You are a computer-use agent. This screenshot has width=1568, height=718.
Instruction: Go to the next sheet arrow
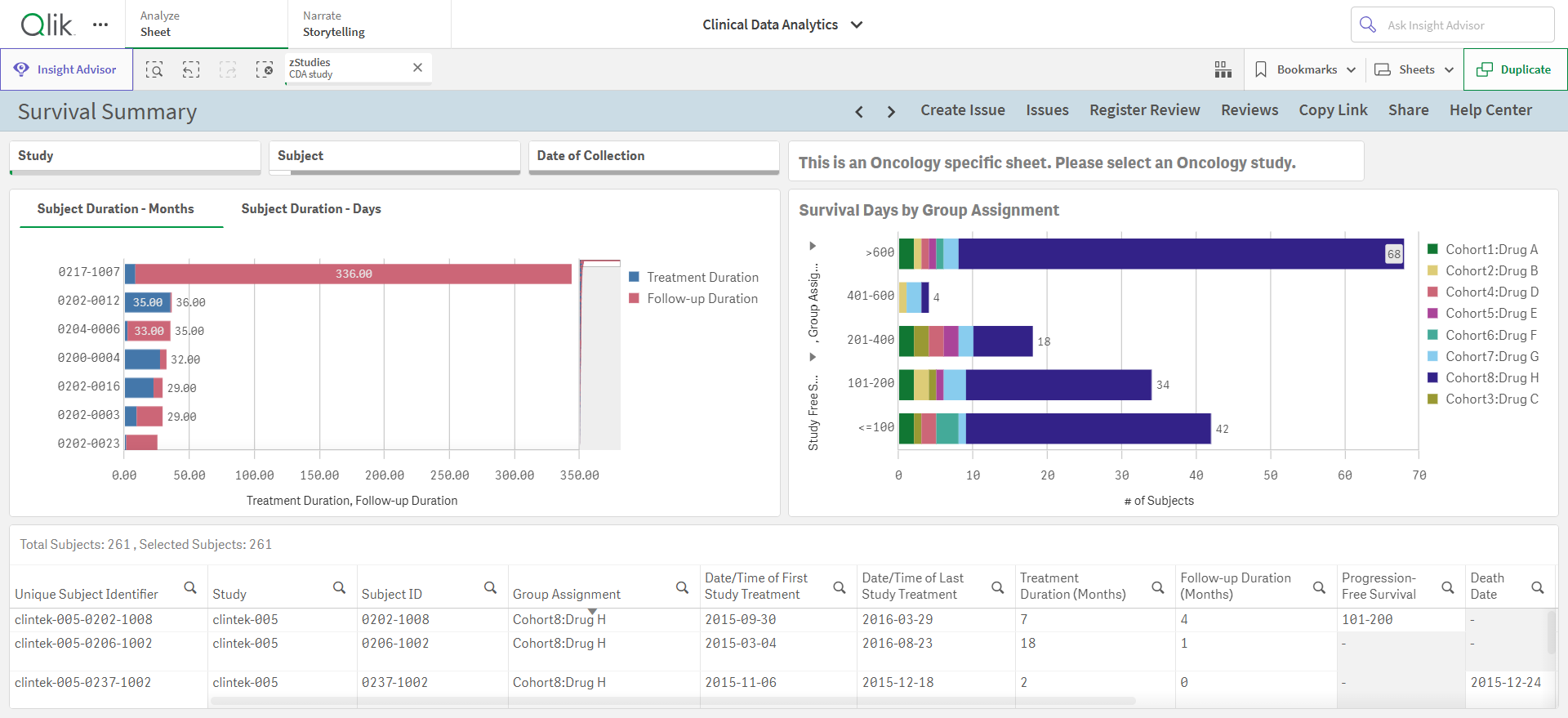pos(891,111)
